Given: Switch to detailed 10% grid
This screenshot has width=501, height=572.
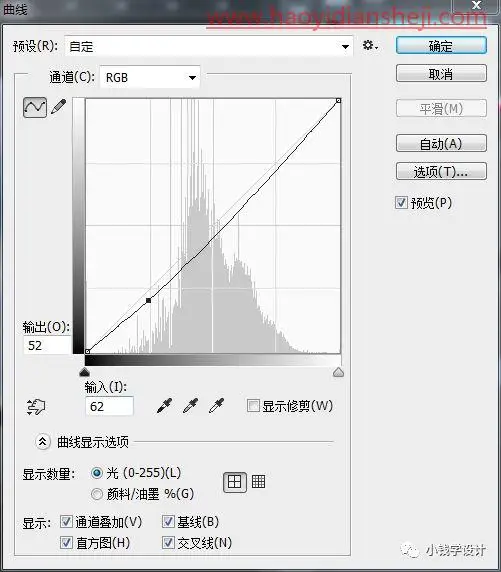Looking at the screenshot, I should (x=258, y=482).
